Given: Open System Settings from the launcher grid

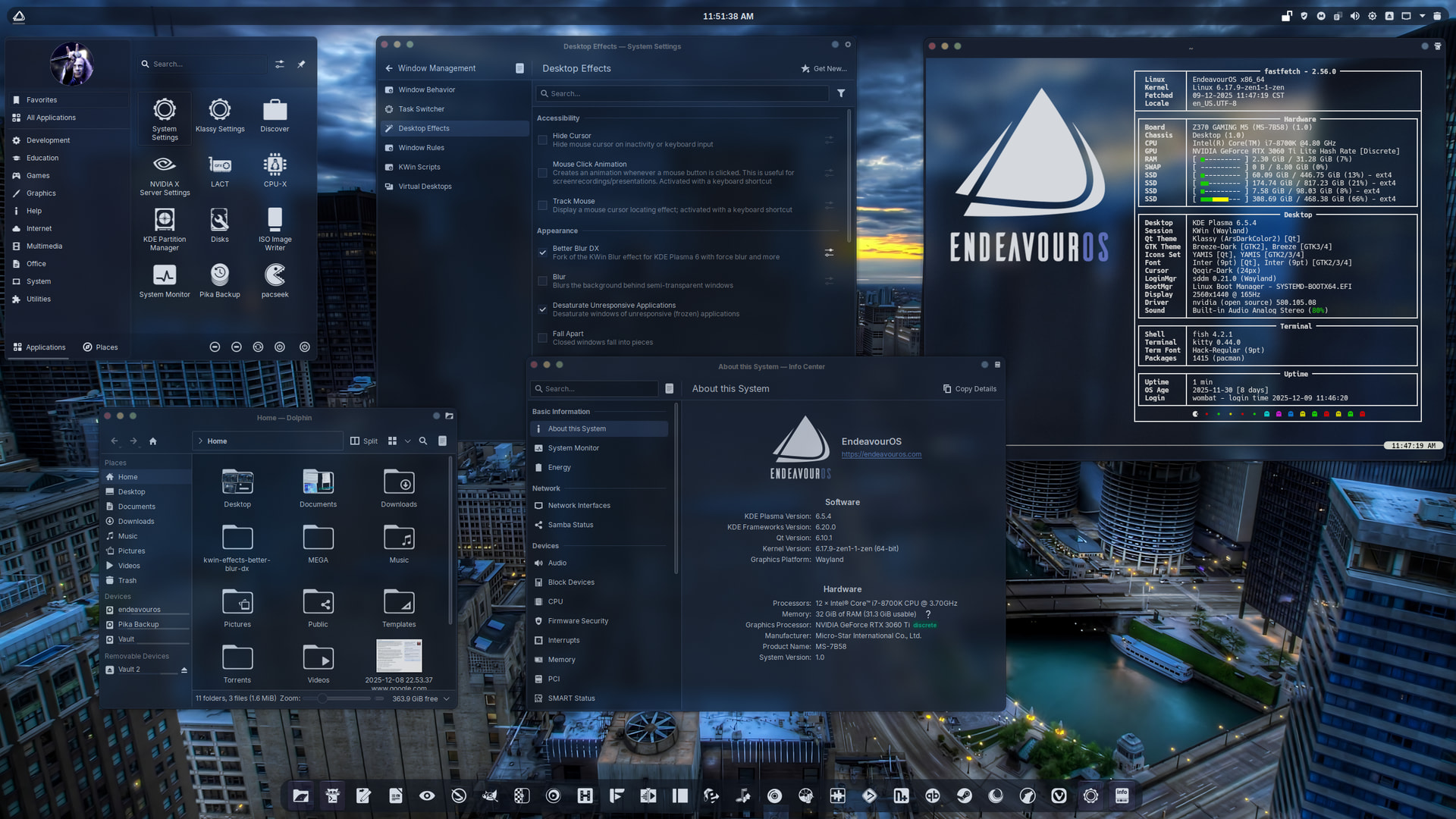Looking at the screenshot, I should [165, 119].
